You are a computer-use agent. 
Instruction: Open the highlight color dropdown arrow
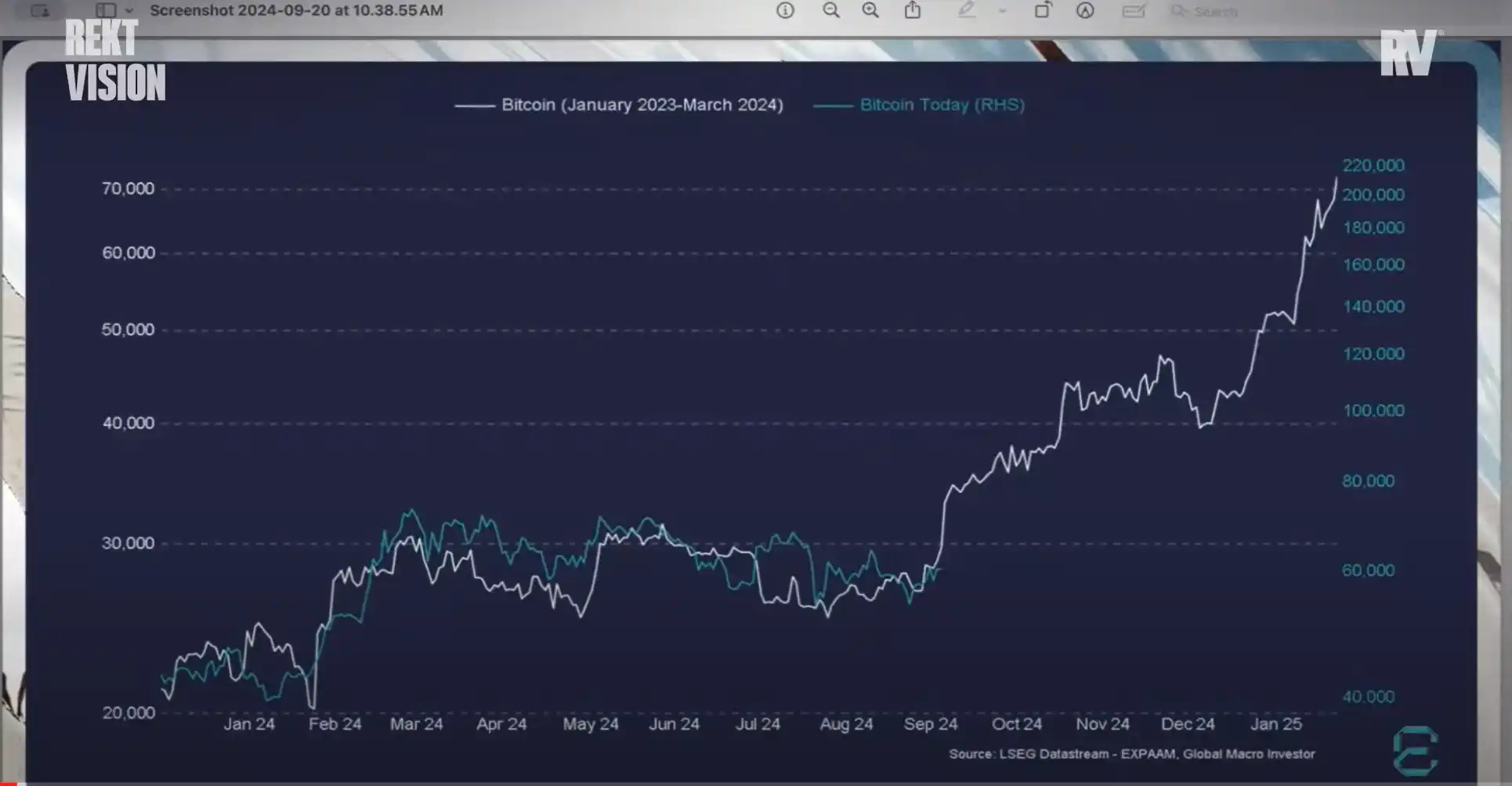pyautogui.click(x=1002, y=11)
